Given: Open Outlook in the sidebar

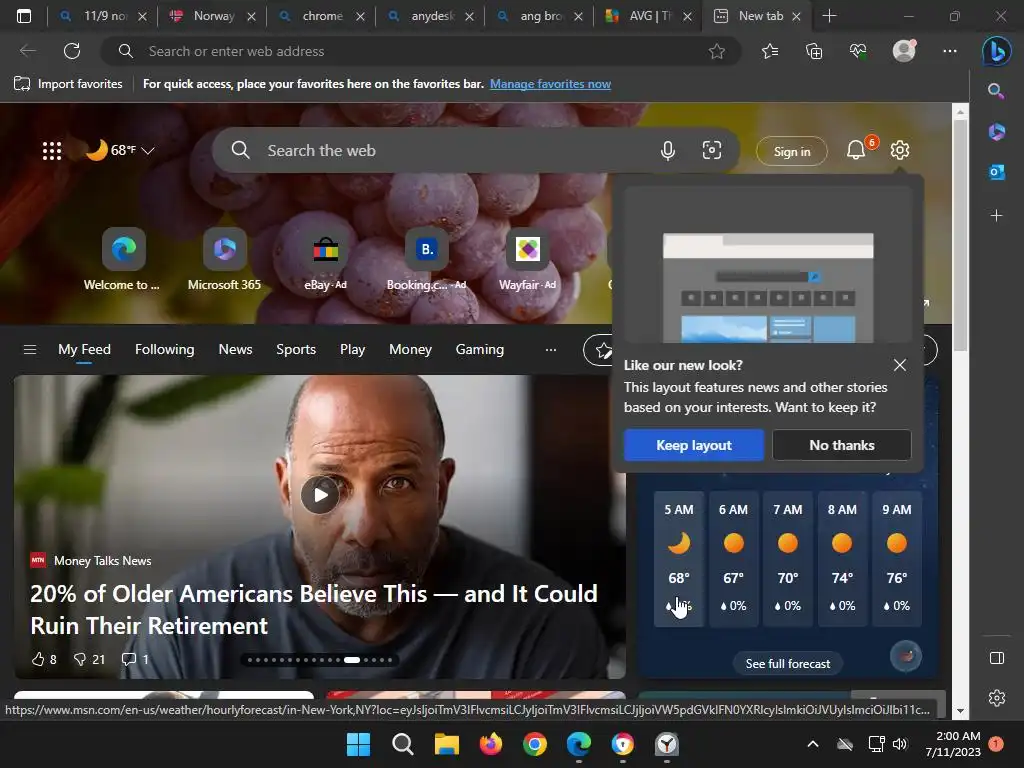Looking at the screenshot, I should pyautogui.click(x=997, y=172).
